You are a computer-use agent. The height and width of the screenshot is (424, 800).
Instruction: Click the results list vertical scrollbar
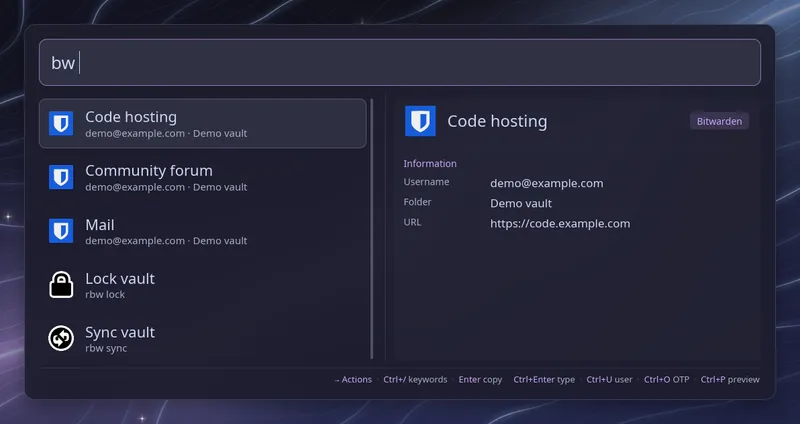point(371,229)
